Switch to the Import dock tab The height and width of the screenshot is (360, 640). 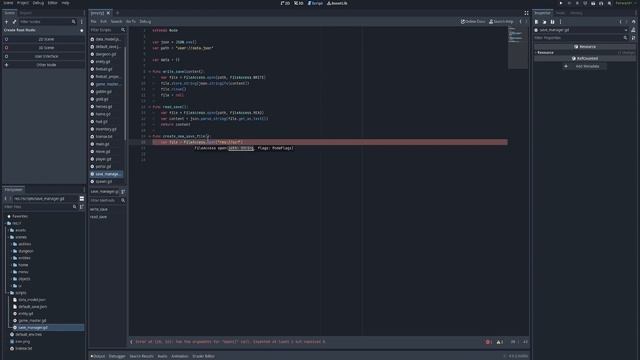click(x=25, y=13)
